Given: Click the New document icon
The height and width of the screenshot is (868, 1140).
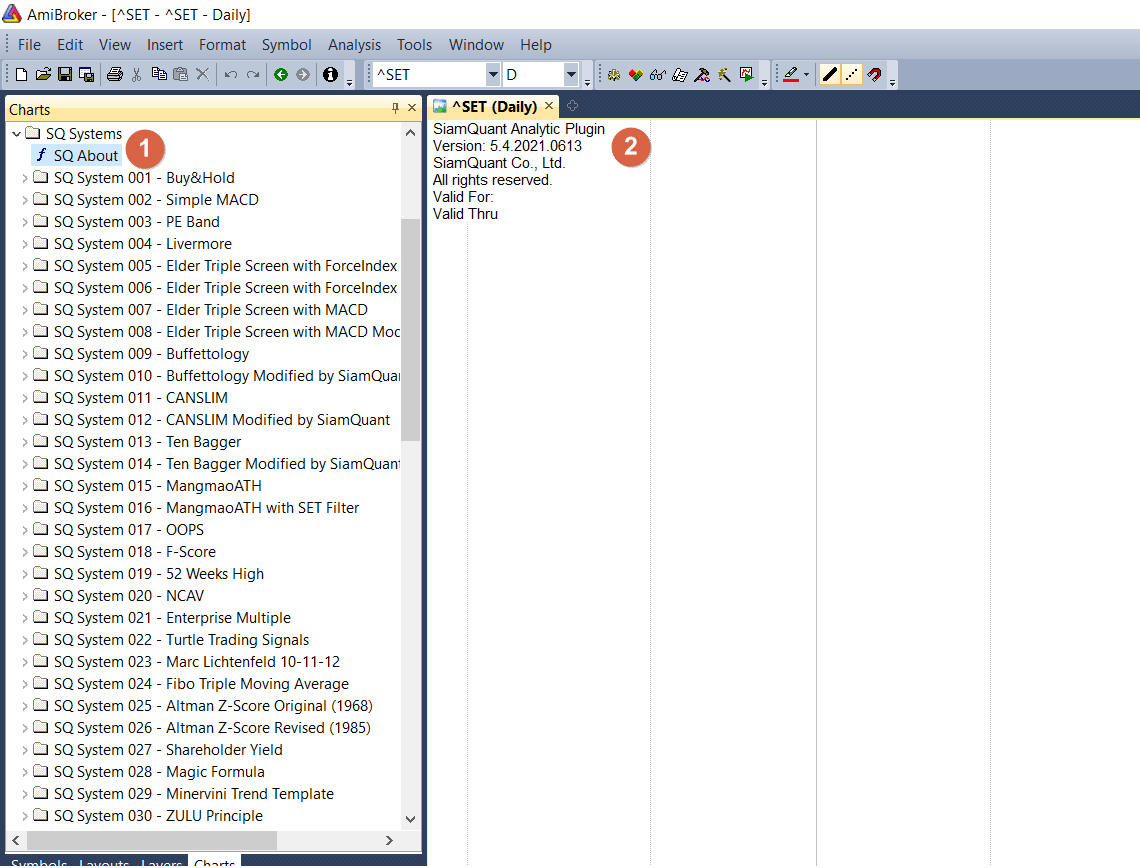Looking at the screenshot, I should point(21,75).
